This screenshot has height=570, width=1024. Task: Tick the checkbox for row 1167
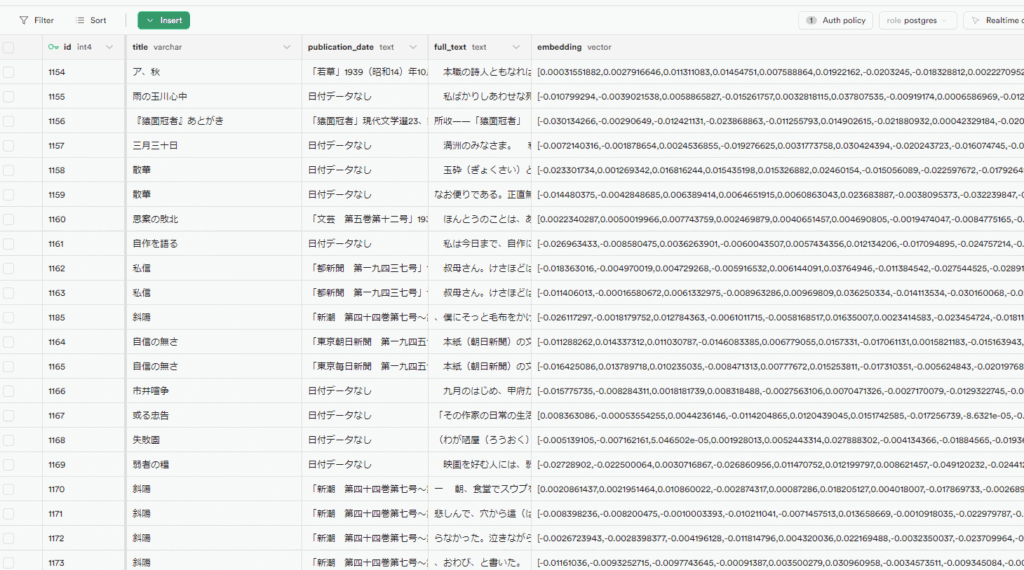coord(9,415)
